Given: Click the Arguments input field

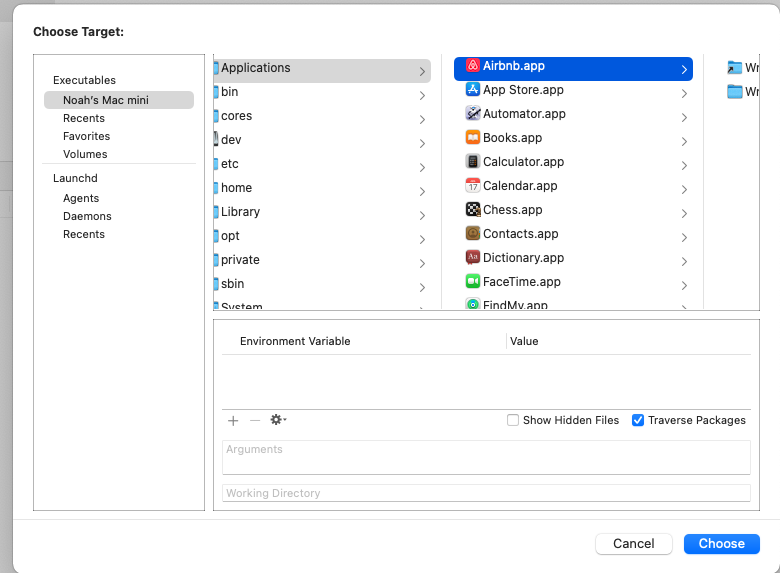Looking at the screenshot, I should tap(486, 457).
